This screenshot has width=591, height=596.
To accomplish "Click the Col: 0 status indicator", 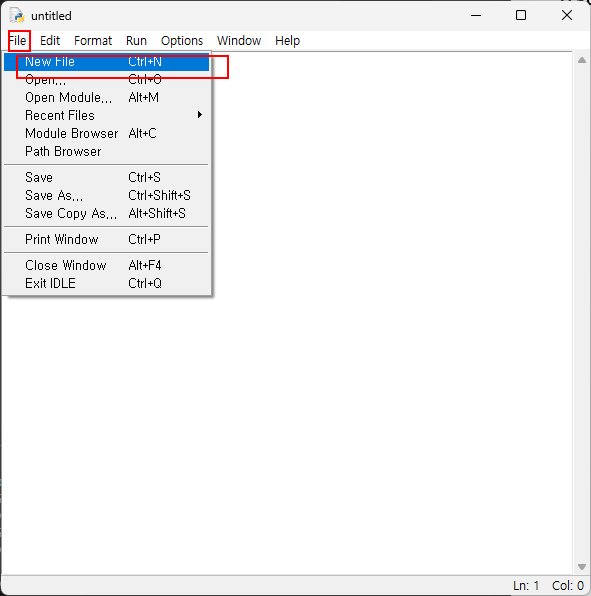I will pos(568,586).
